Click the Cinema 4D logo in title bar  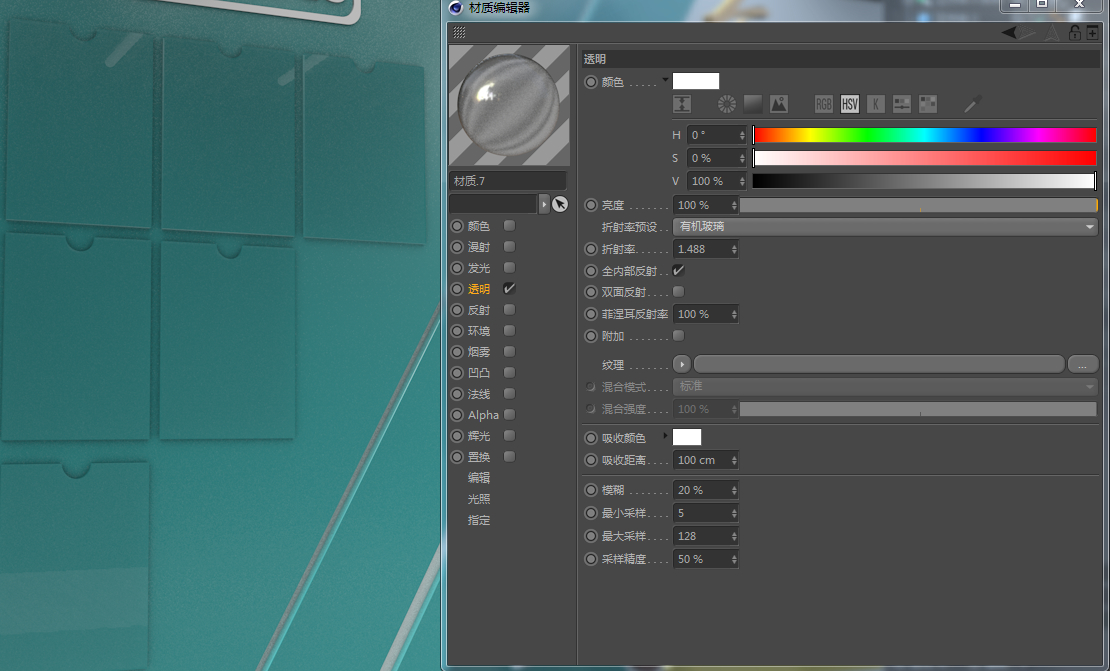pos(456,8)
